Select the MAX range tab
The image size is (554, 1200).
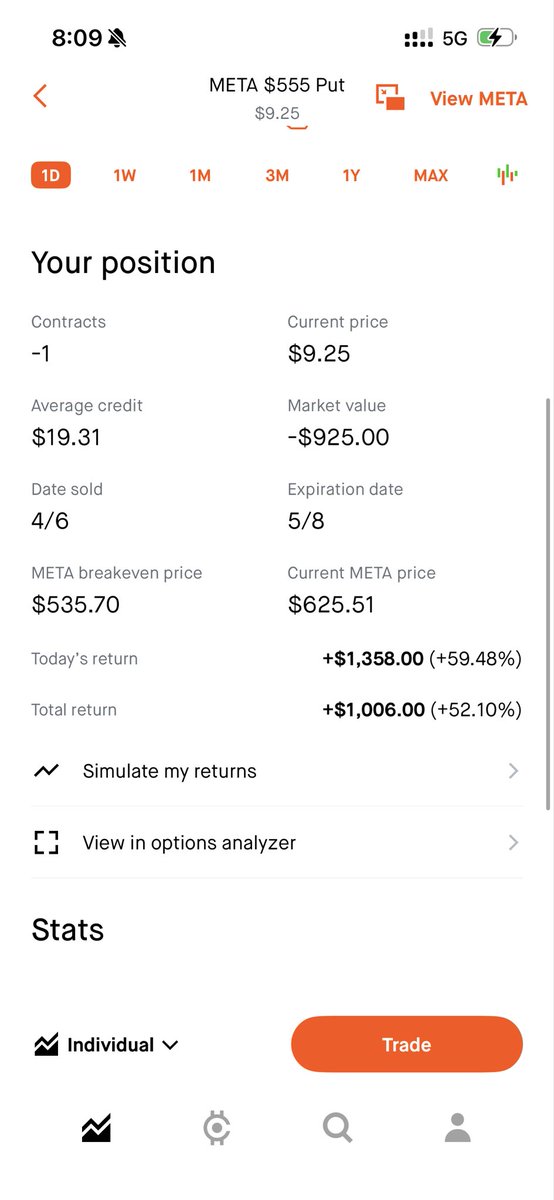pyautogui.click(x=431, y=175)
